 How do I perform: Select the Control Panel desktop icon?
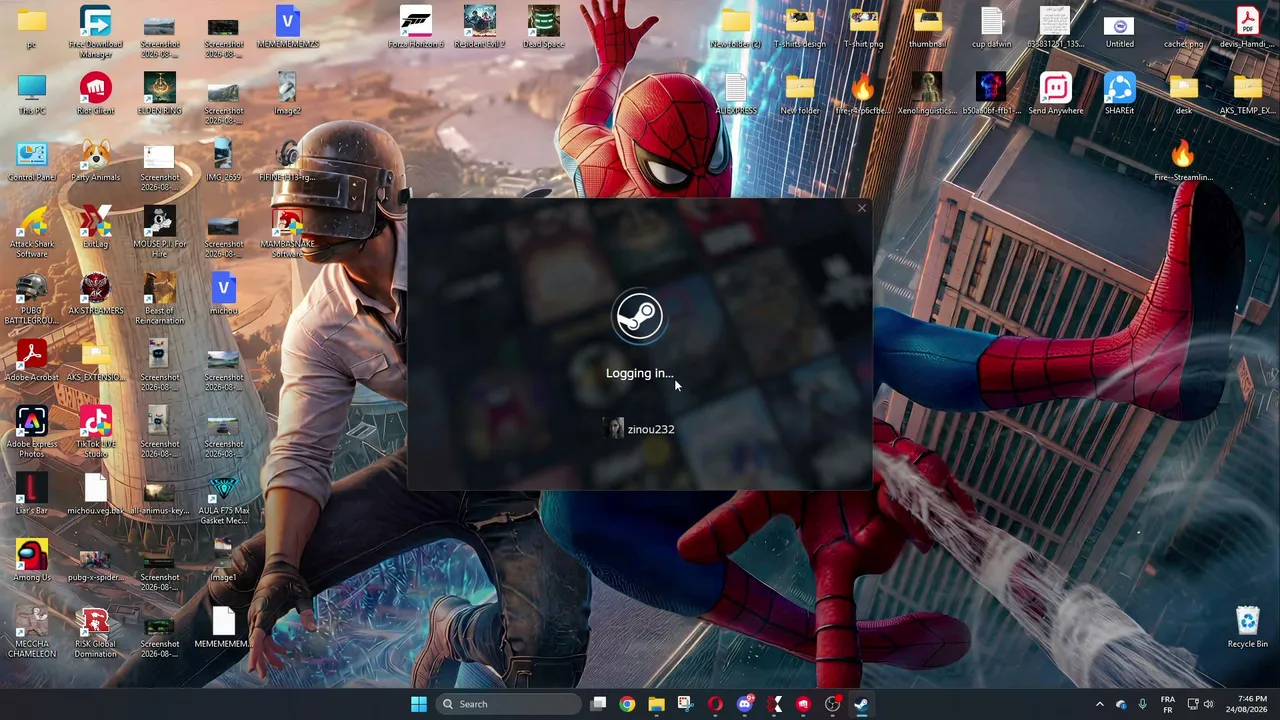point(31,161)
